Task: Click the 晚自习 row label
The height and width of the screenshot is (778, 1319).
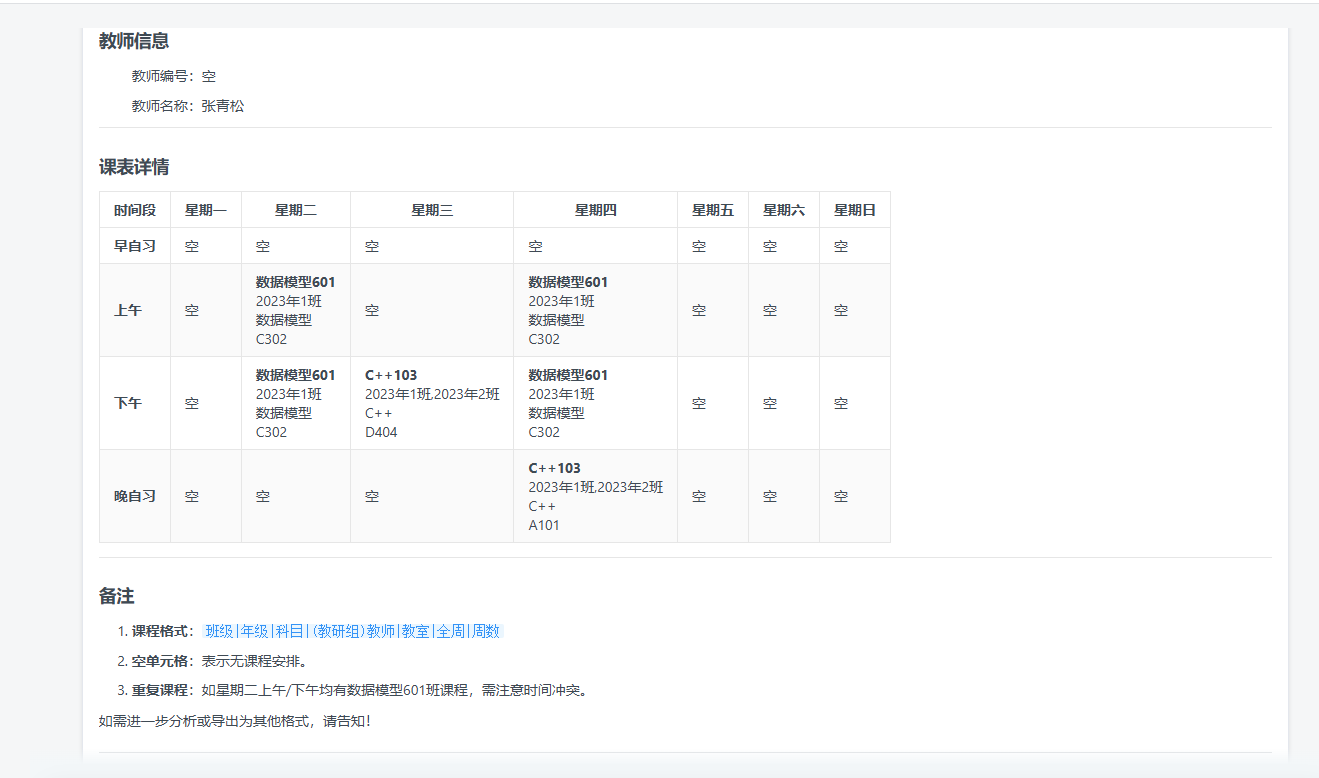Action: coord(135,496)
